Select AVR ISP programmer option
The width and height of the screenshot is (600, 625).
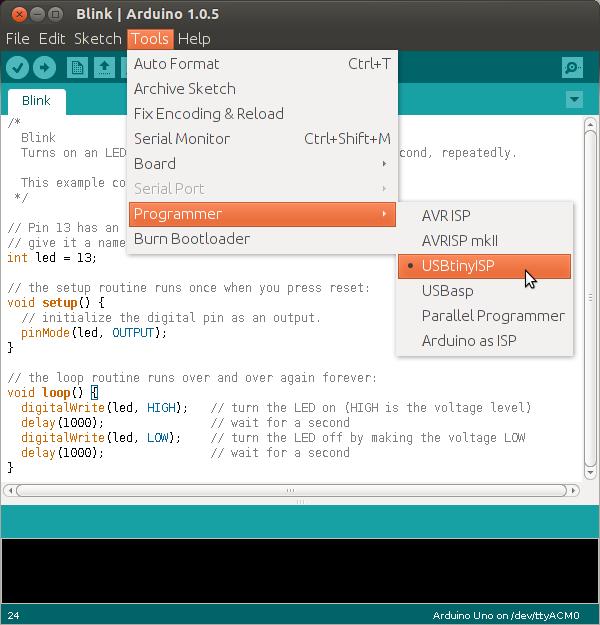click(x=446, y=215)
